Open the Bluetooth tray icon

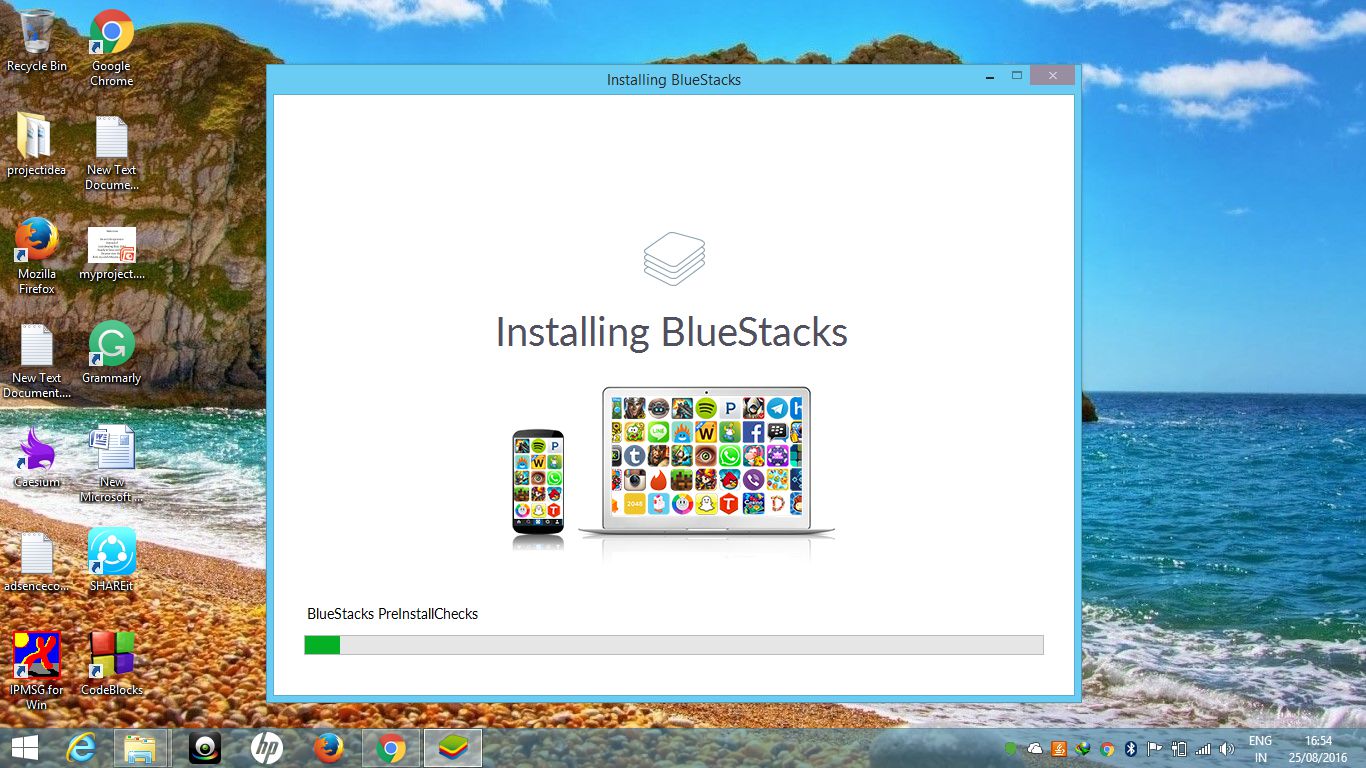(1131, 748)
